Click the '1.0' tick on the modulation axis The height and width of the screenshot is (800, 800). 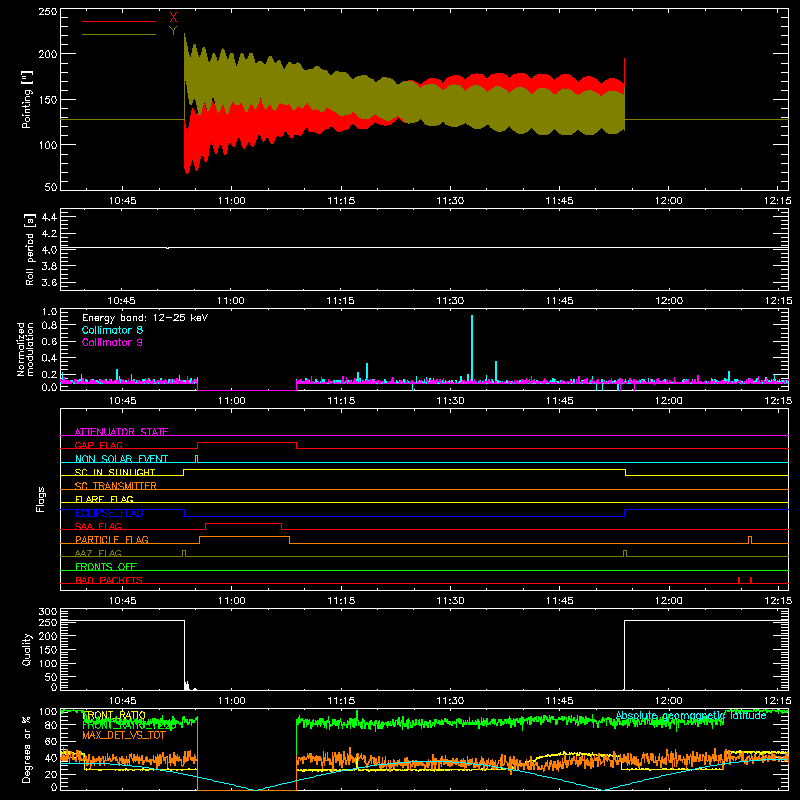pos(49,312)
